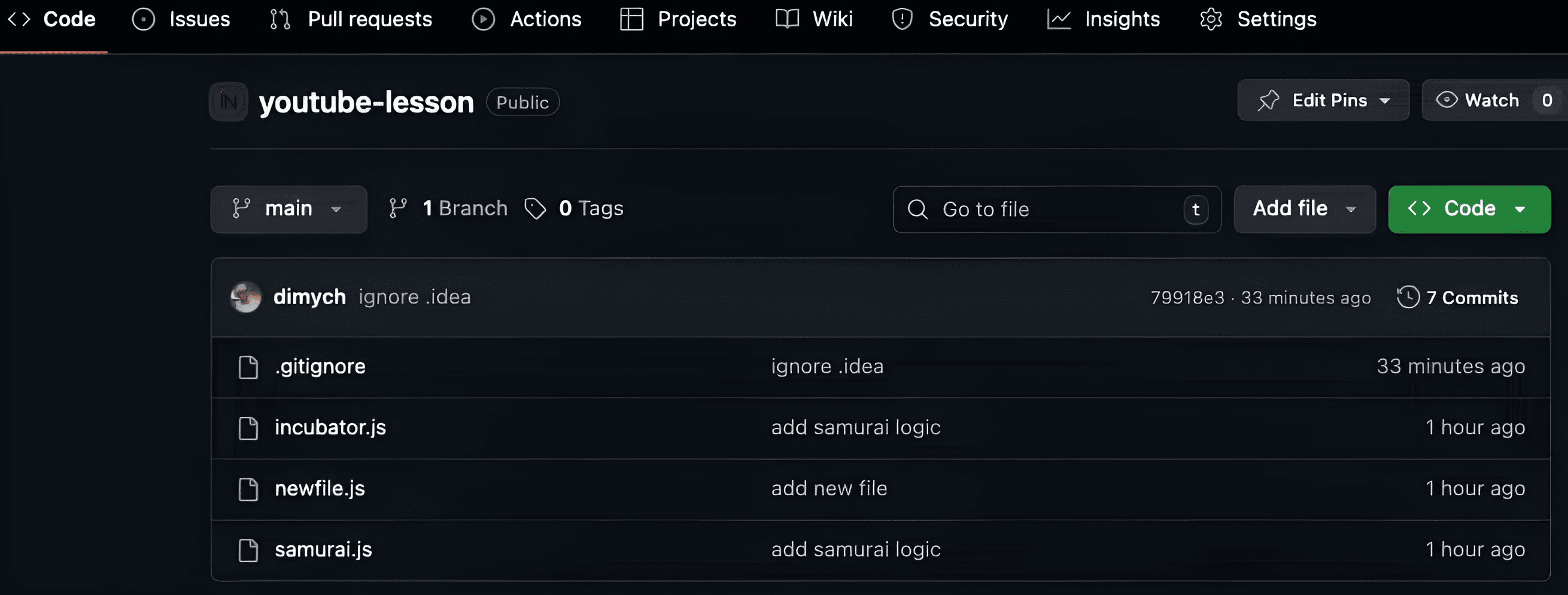This screenshot has height=595, width=1568.
Task: Click the Settings gear icon
Action: coord(1211,20)
